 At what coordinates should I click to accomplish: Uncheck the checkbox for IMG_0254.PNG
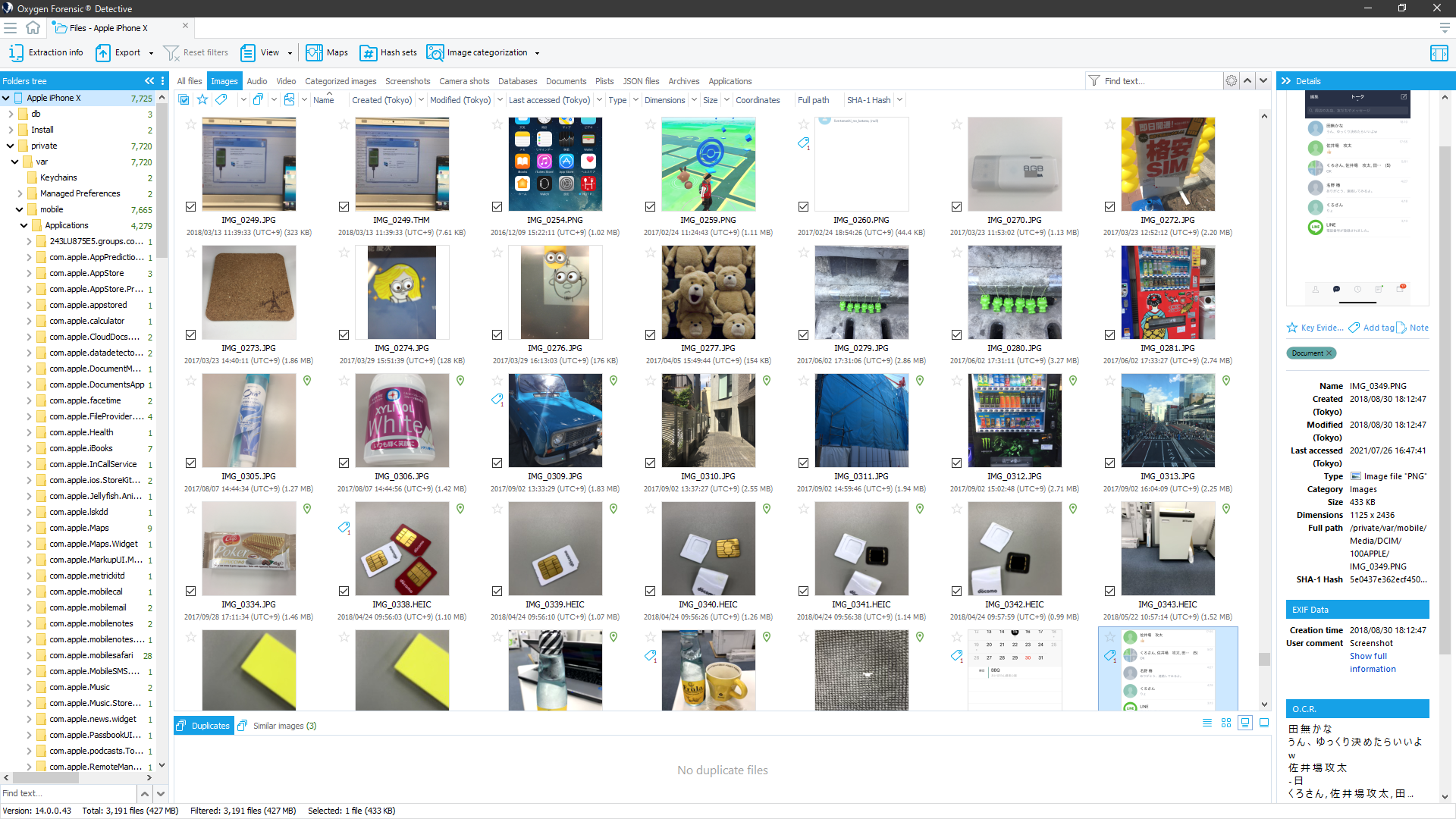coord(497,207)
